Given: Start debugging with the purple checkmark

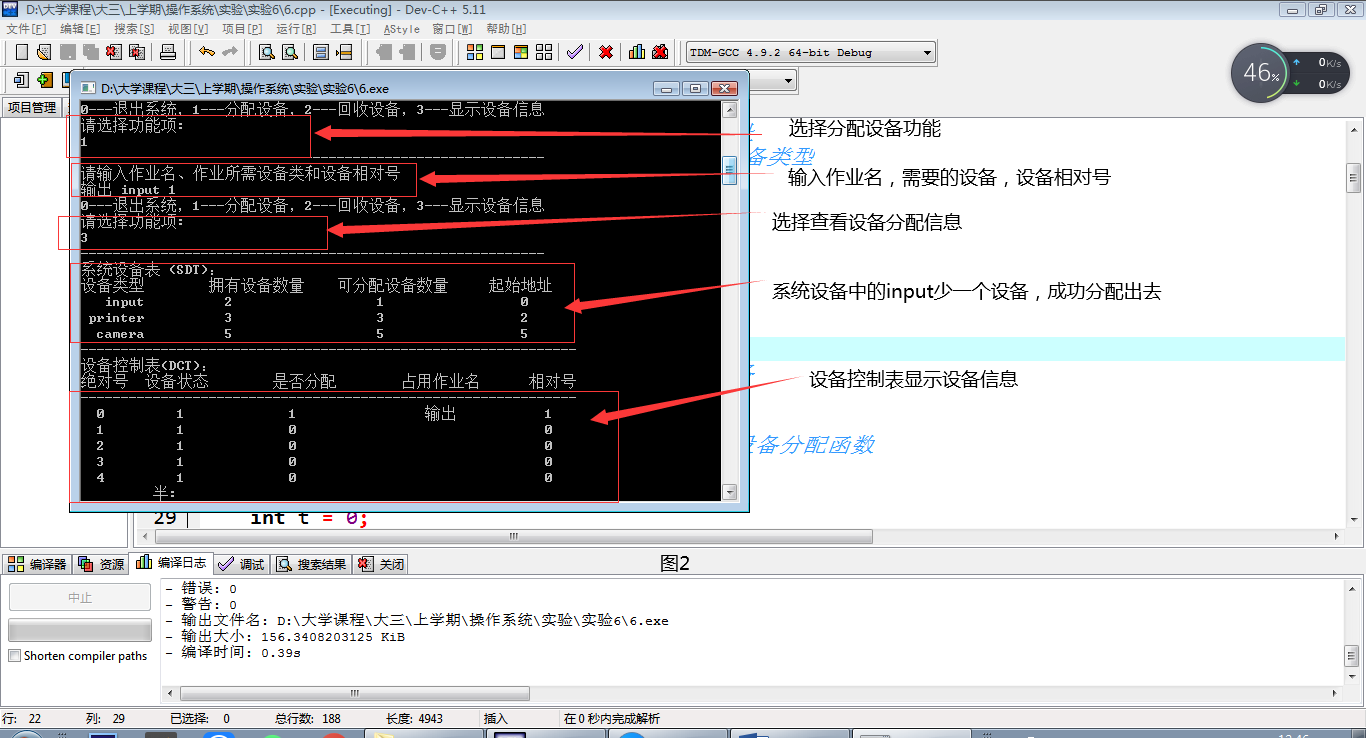Looking at the screenshot, I should click(x=574, y=52).
